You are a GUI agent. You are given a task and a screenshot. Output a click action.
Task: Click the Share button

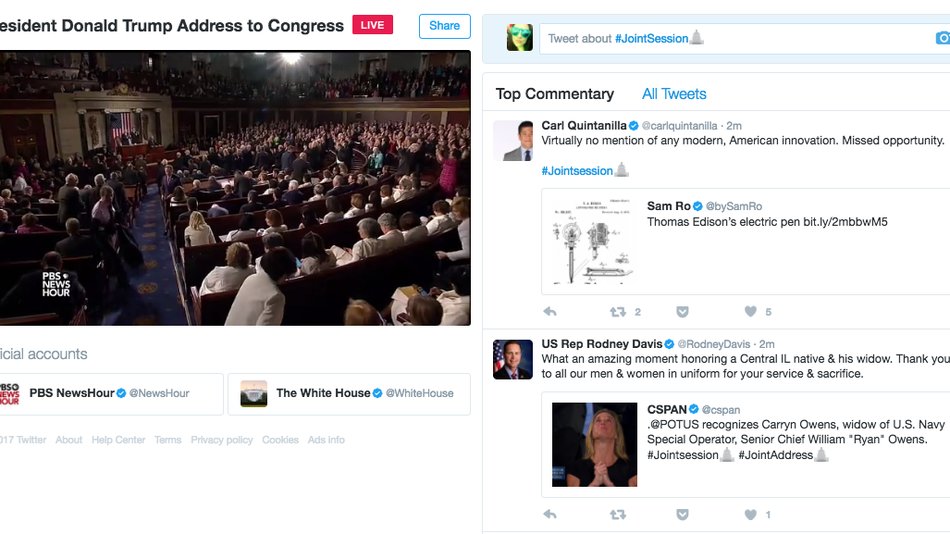click(445, 26)
